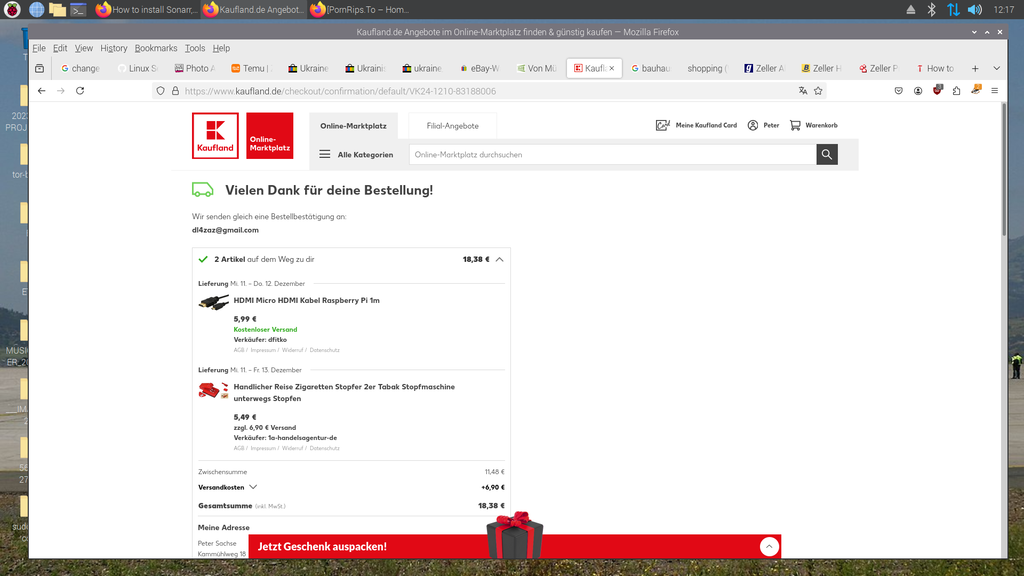Open the Edit menu
Screen dimensions: 1024x576
60,48
